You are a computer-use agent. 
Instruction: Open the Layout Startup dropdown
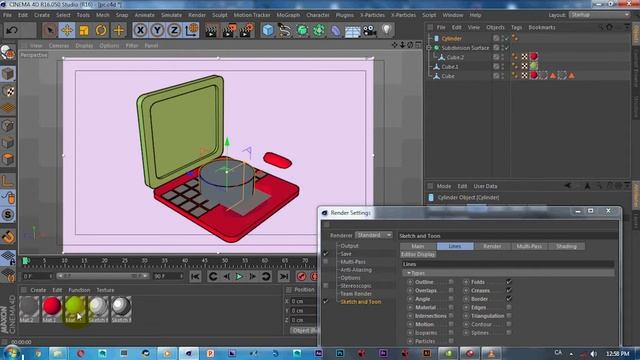(x=599, y=15)
